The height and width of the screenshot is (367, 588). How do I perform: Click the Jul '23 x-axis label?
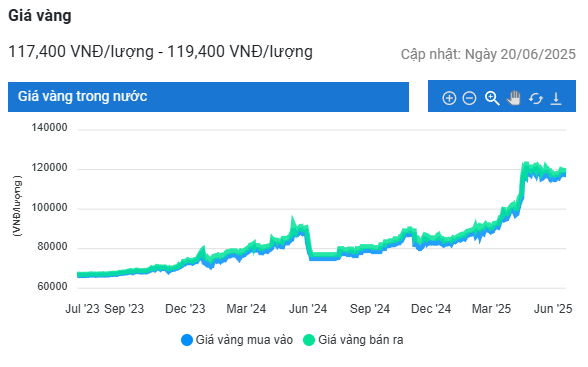pyautogui.click(x=82, y=309)
